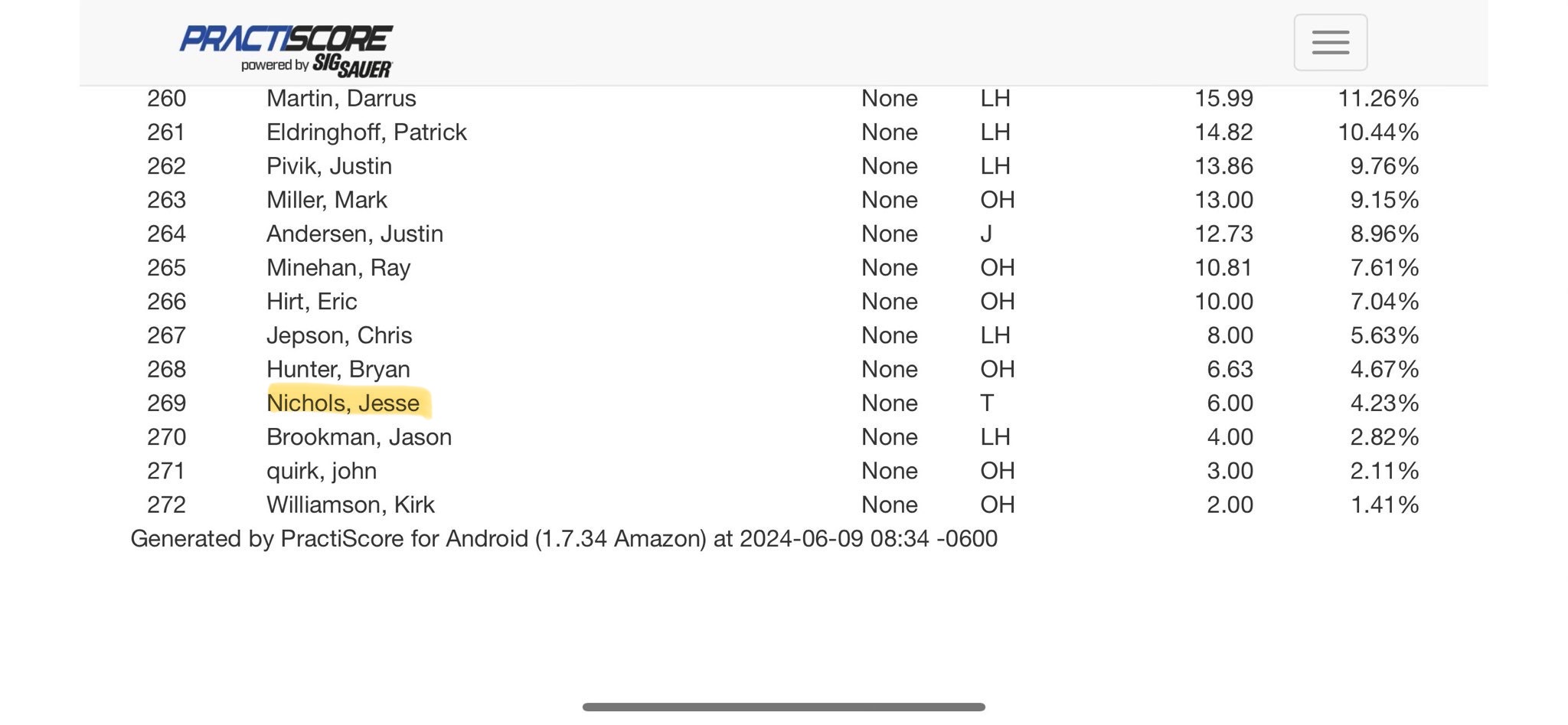Click the 15.99 score value

[1223, 98]
